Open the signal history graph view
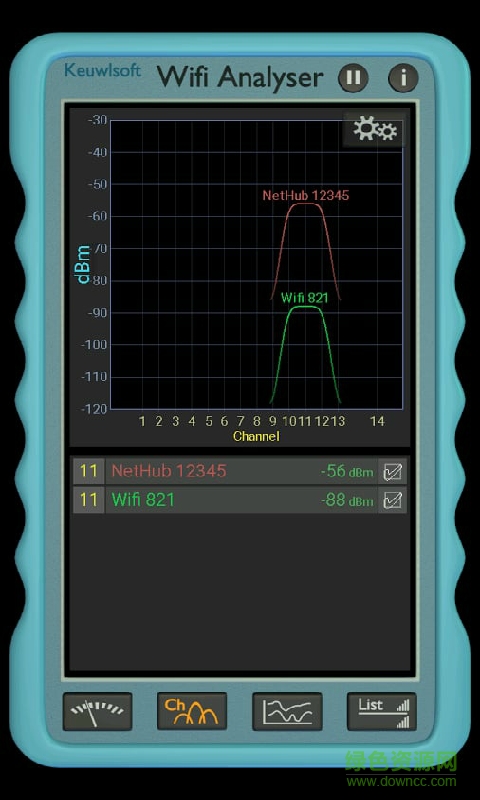Image resolution: width=480 pixels, height=800 pixels. coord(287,711)
